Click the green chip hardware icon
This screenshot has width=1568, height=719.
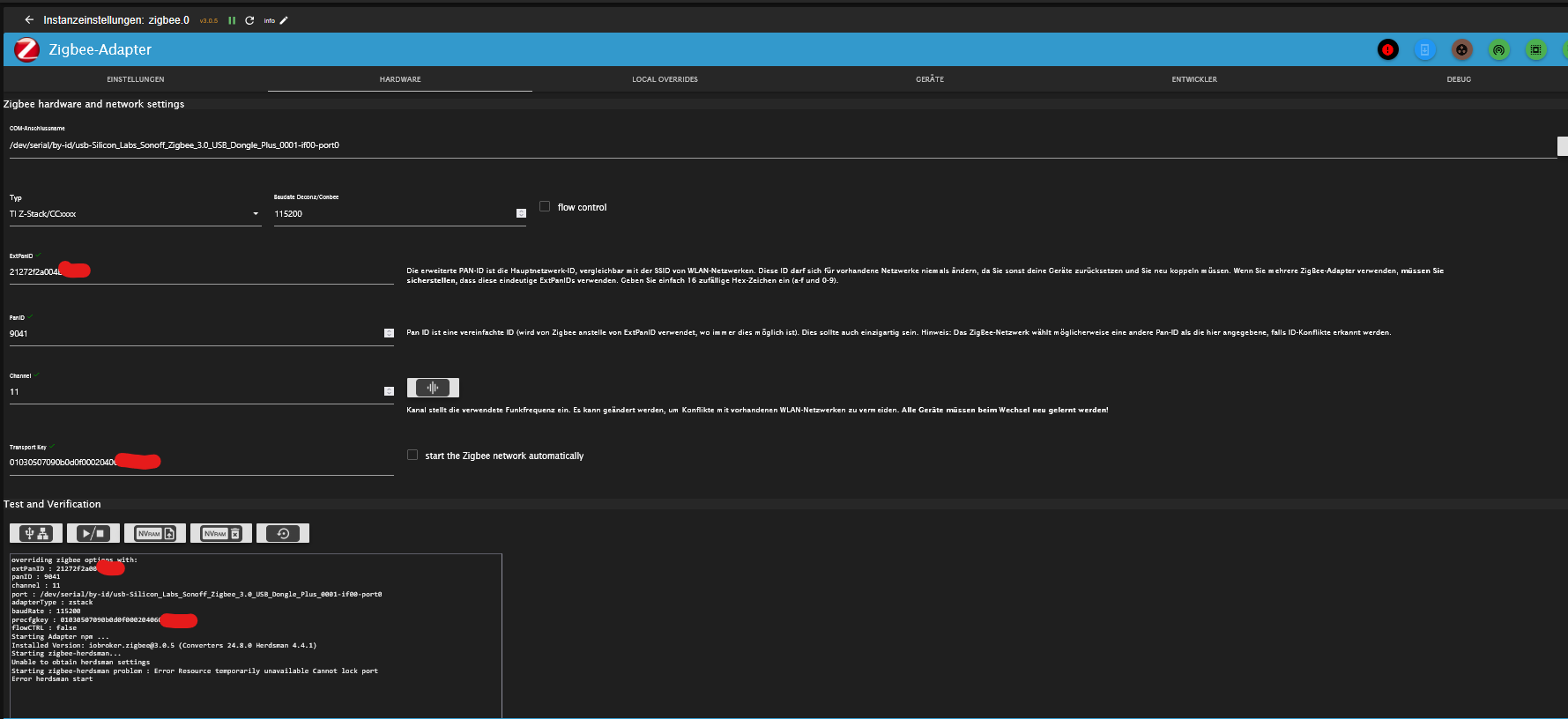(1535, 50)
